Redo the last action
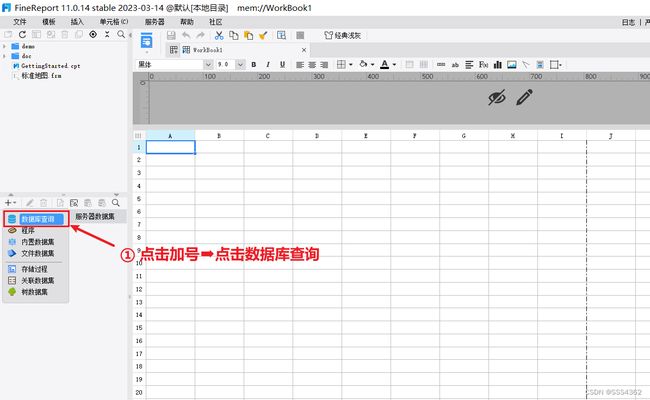 coord(201,36)
